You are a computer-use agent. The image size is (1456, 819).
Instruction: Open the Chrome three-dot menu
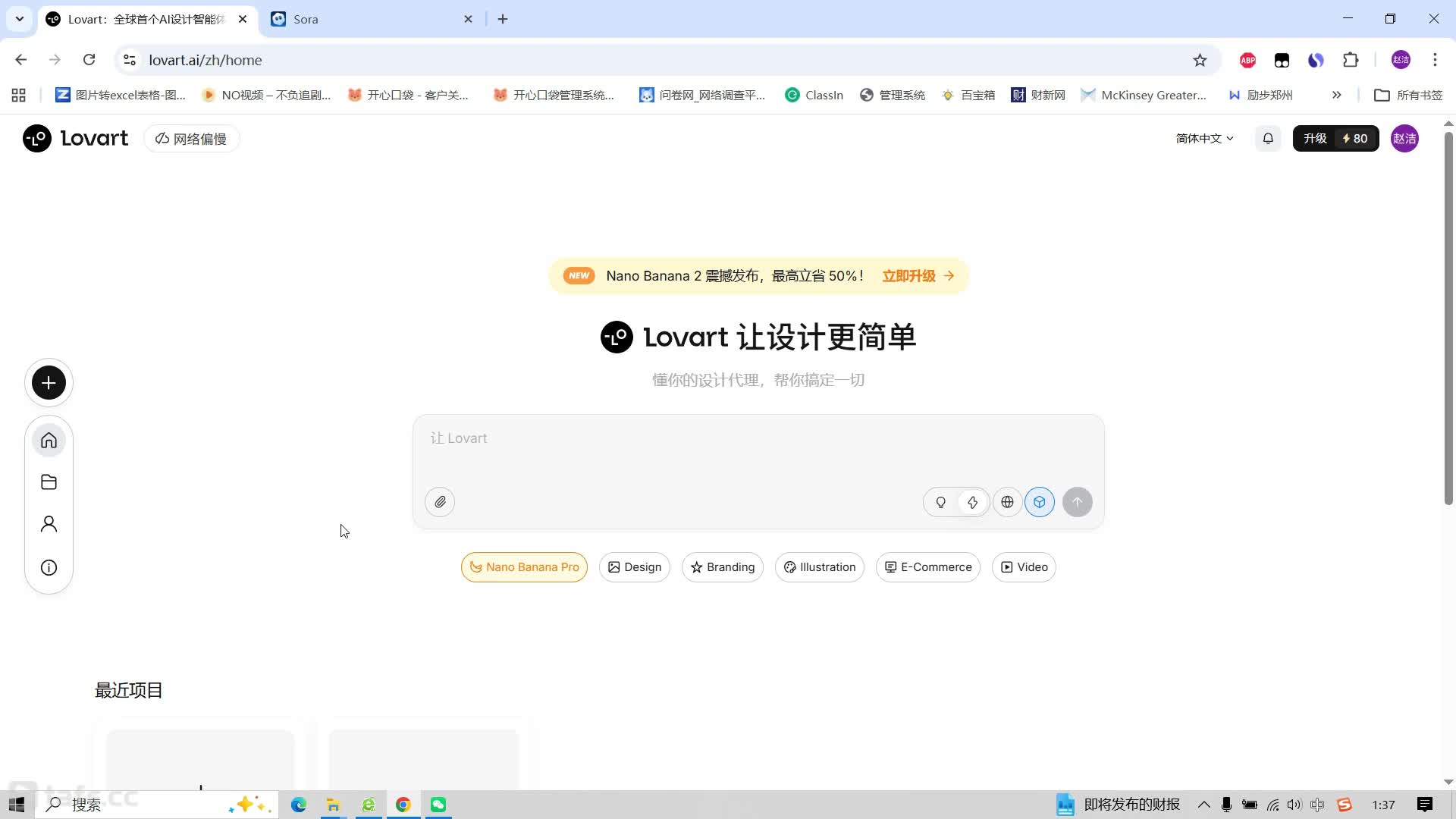pos(1435,60)
